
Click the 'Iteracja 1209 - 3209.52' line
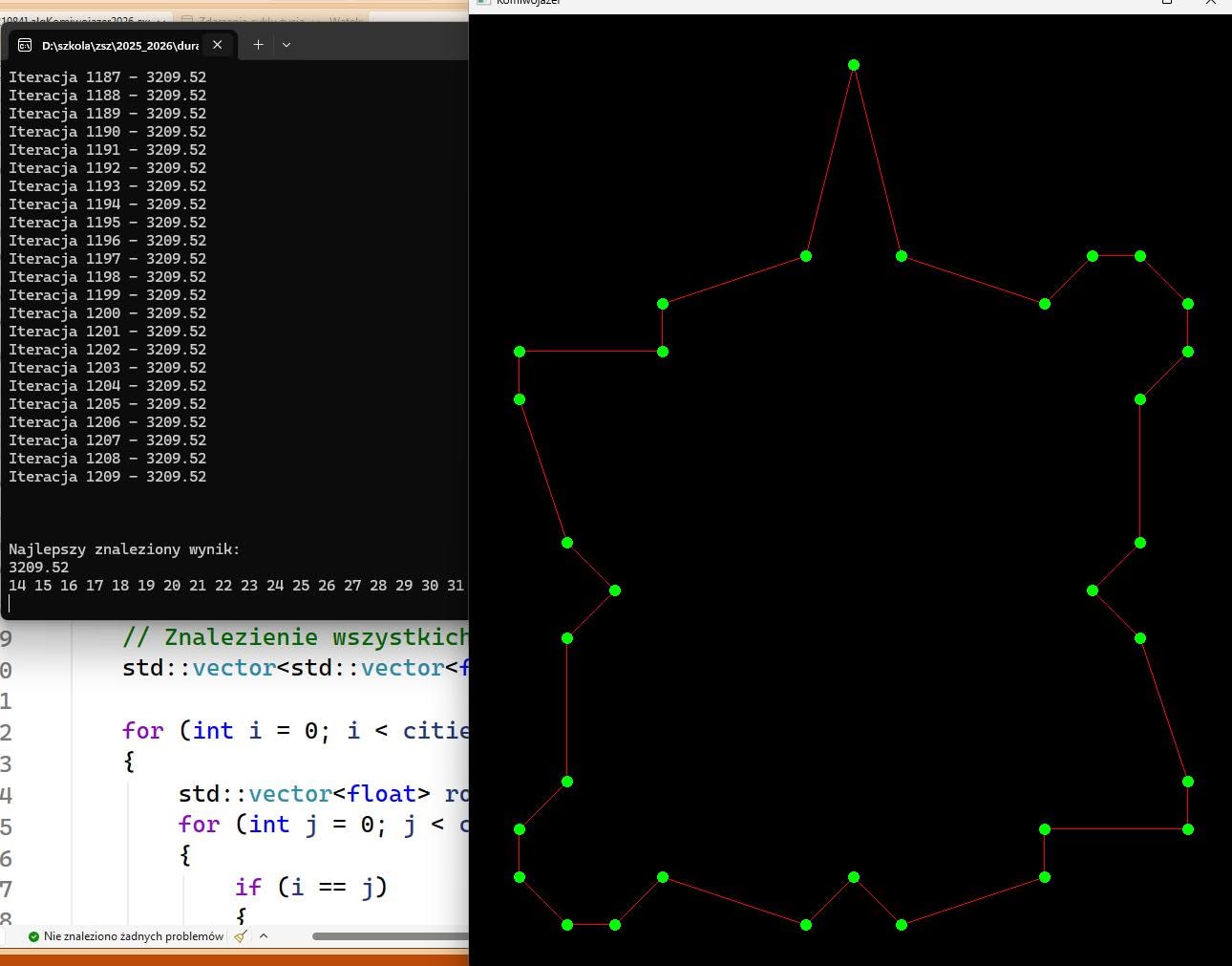tap(107, 477)
